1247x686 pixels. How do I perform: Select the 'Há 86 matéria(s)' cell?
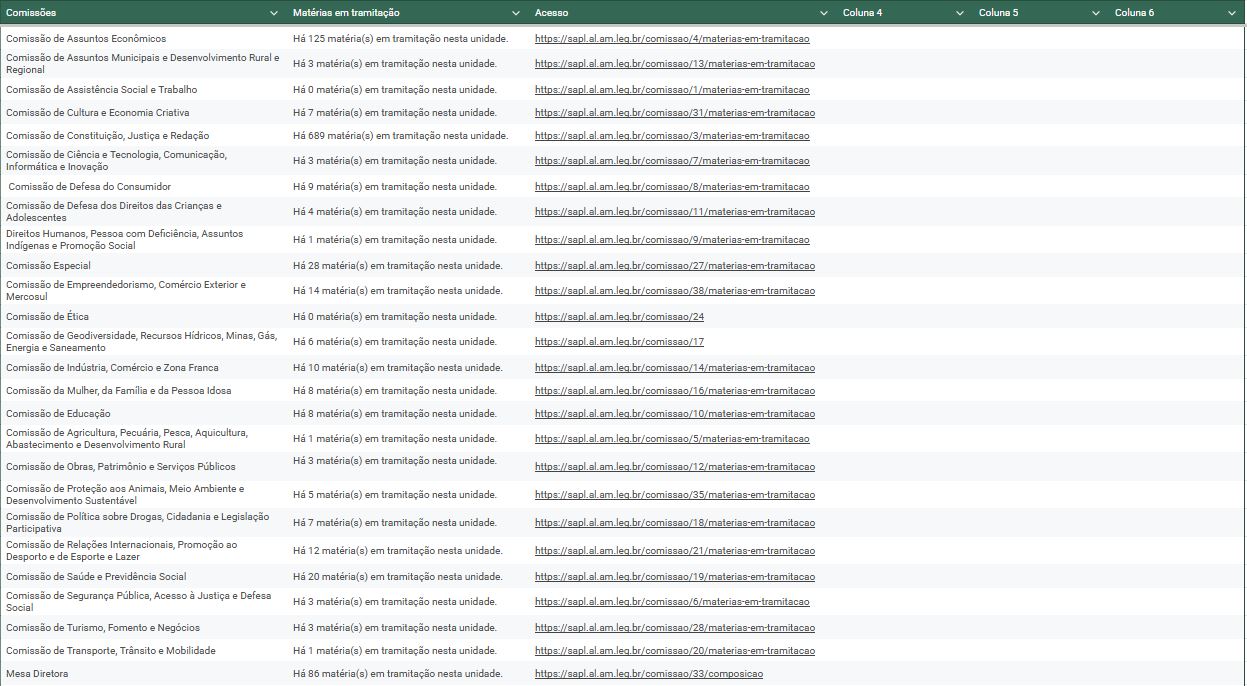pyautogui.click(x=408, y=674)
